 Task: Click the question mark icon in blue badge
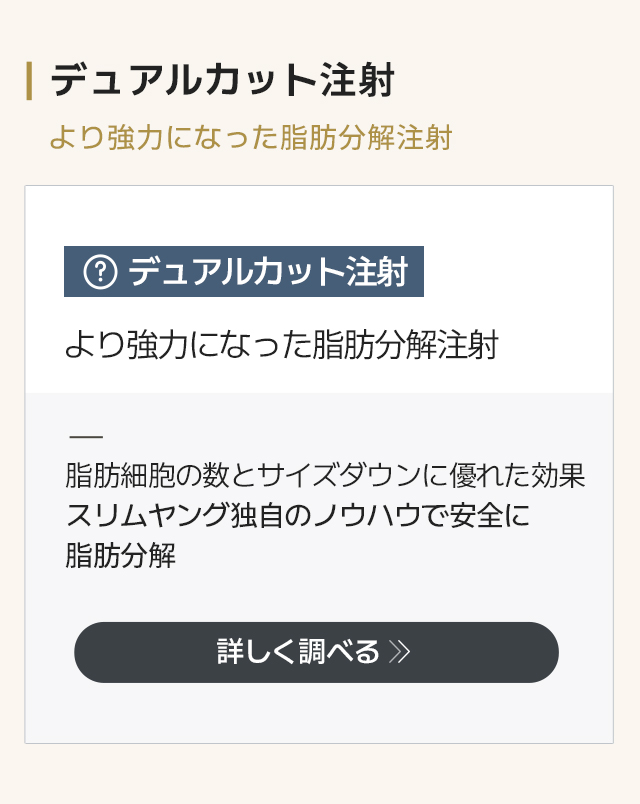tap(101, 272)
